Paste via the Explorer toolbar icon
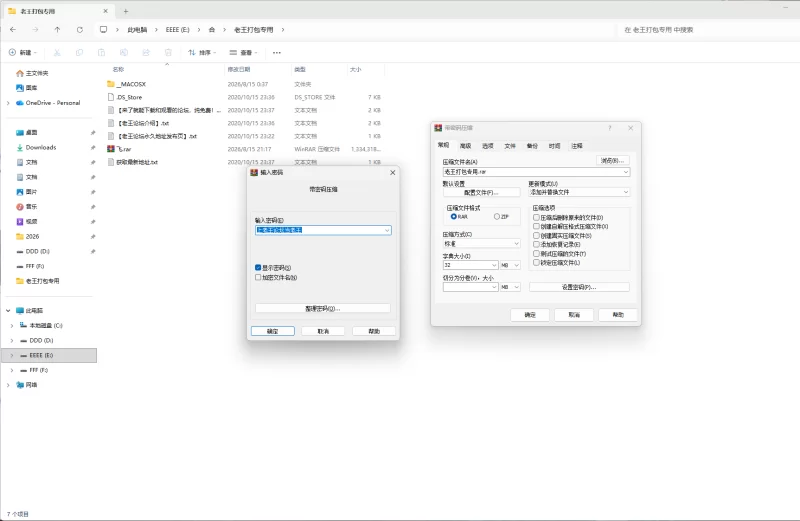Screen dimensions: 800x521 (x=102, y=53)
